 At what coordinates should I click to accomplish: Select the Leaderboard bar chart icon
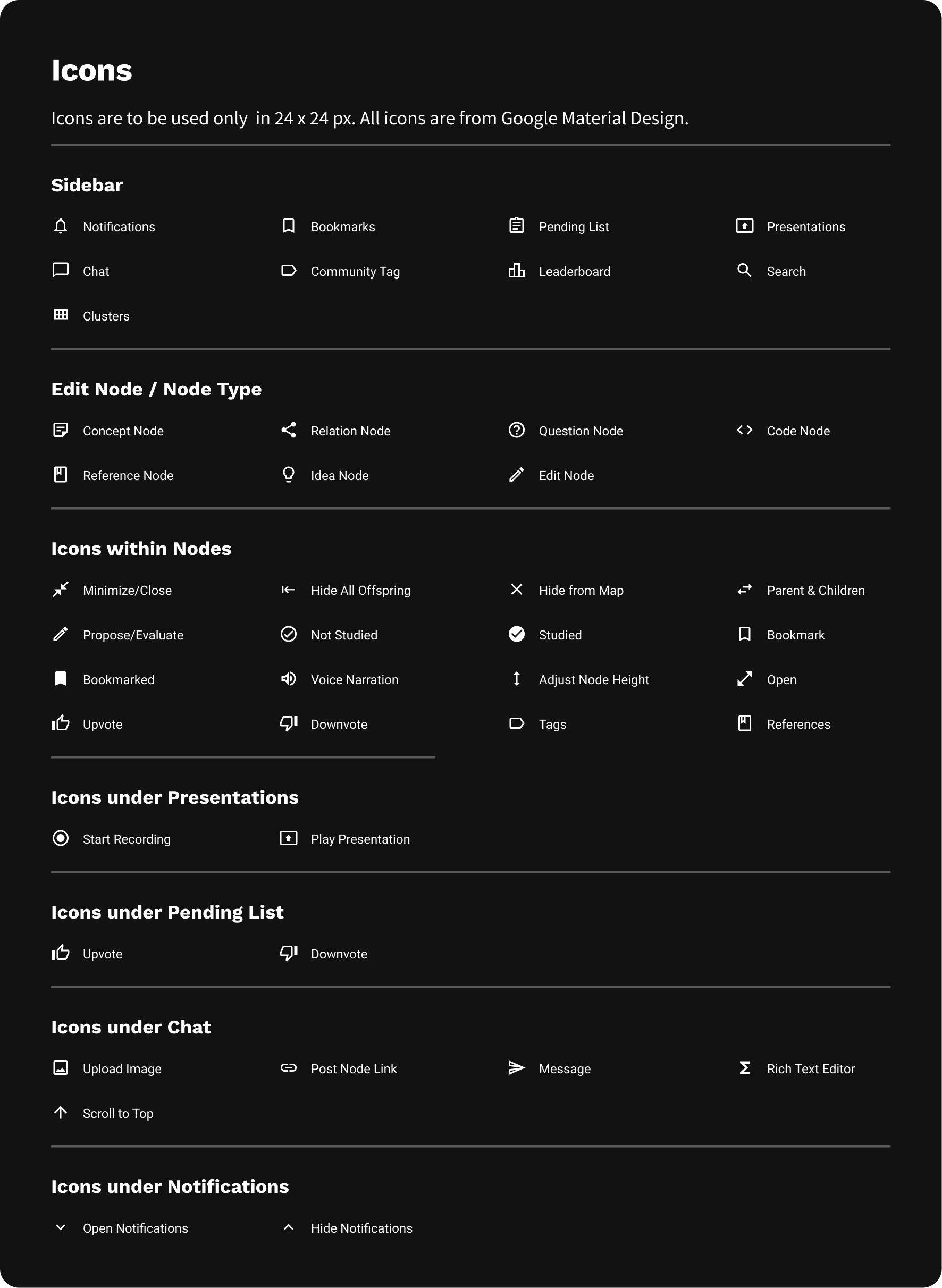point(517,270)
